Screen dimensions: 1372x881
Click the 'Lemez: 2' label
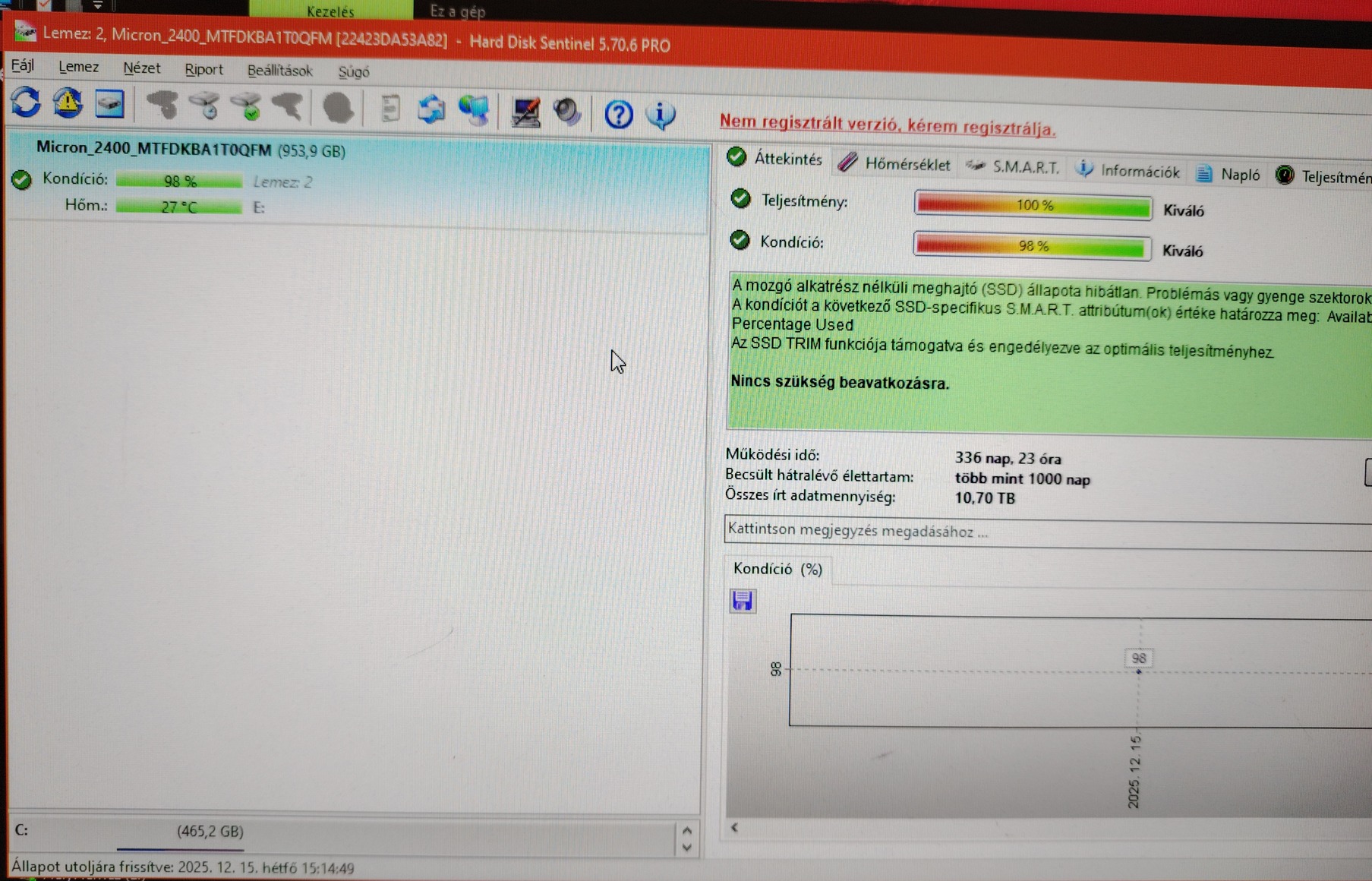[282, 182]
